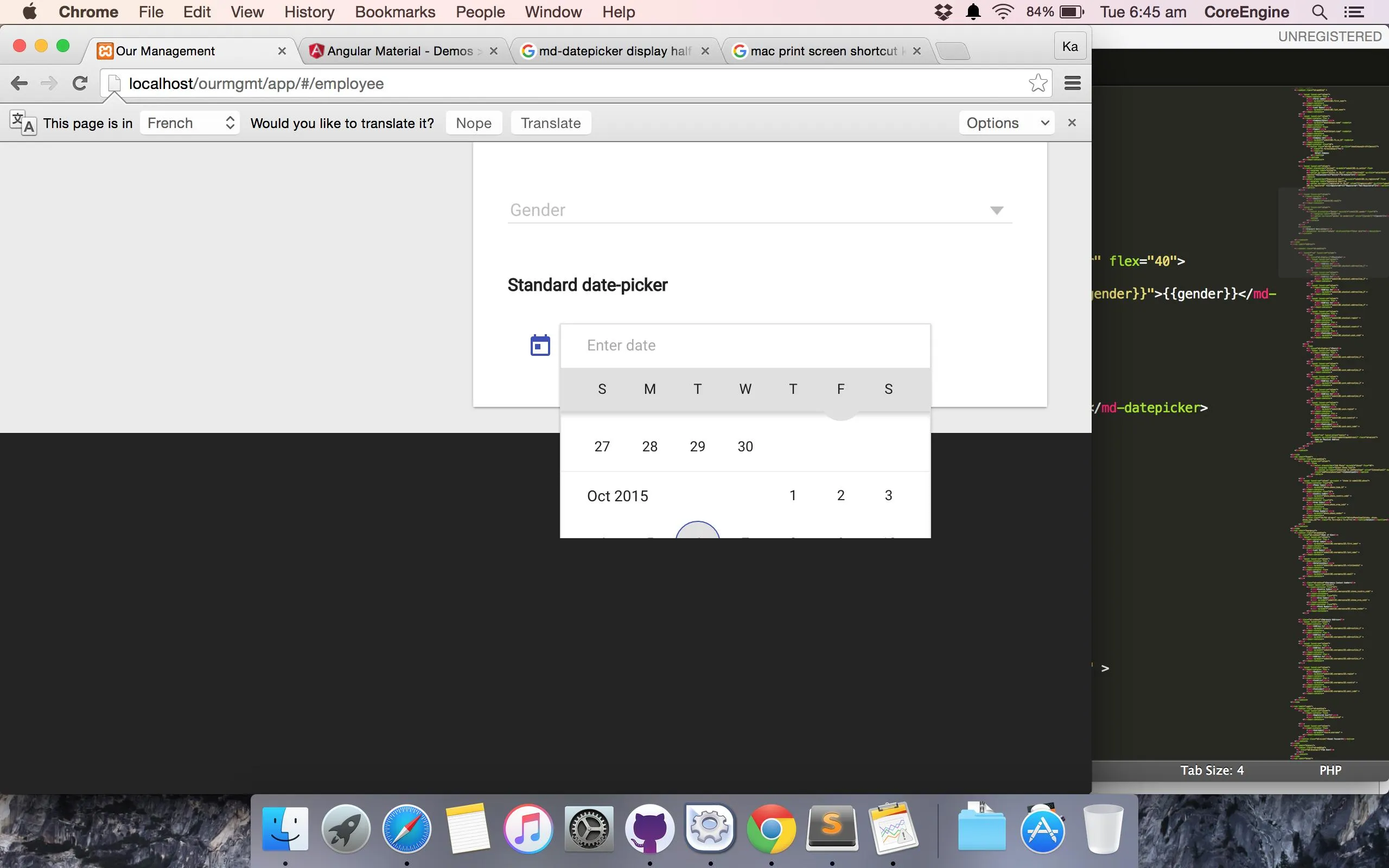
Task: Launch the App Store from the dock
Action: (1042, 829)
